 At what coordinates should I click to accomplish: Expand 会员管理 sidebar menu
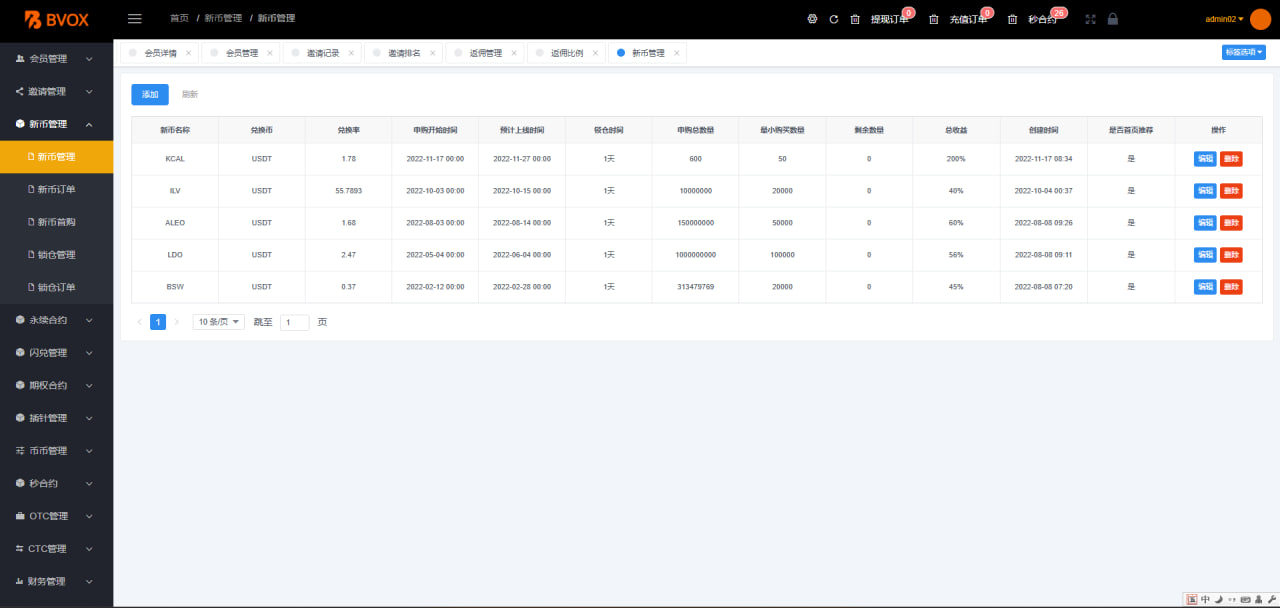pyautogui.click(x=56, y=59)
